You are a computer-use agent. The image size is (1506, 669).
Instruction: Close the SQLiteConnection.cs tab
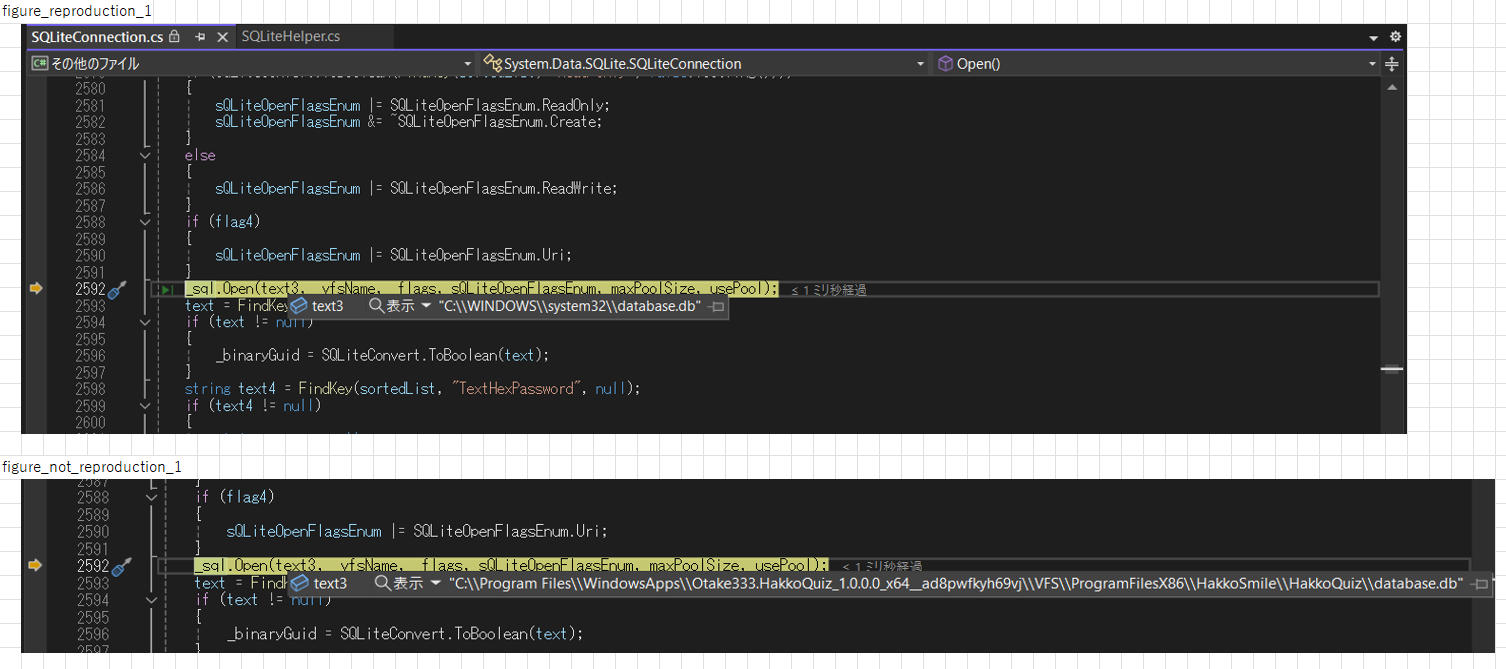(x=222, y=37)
